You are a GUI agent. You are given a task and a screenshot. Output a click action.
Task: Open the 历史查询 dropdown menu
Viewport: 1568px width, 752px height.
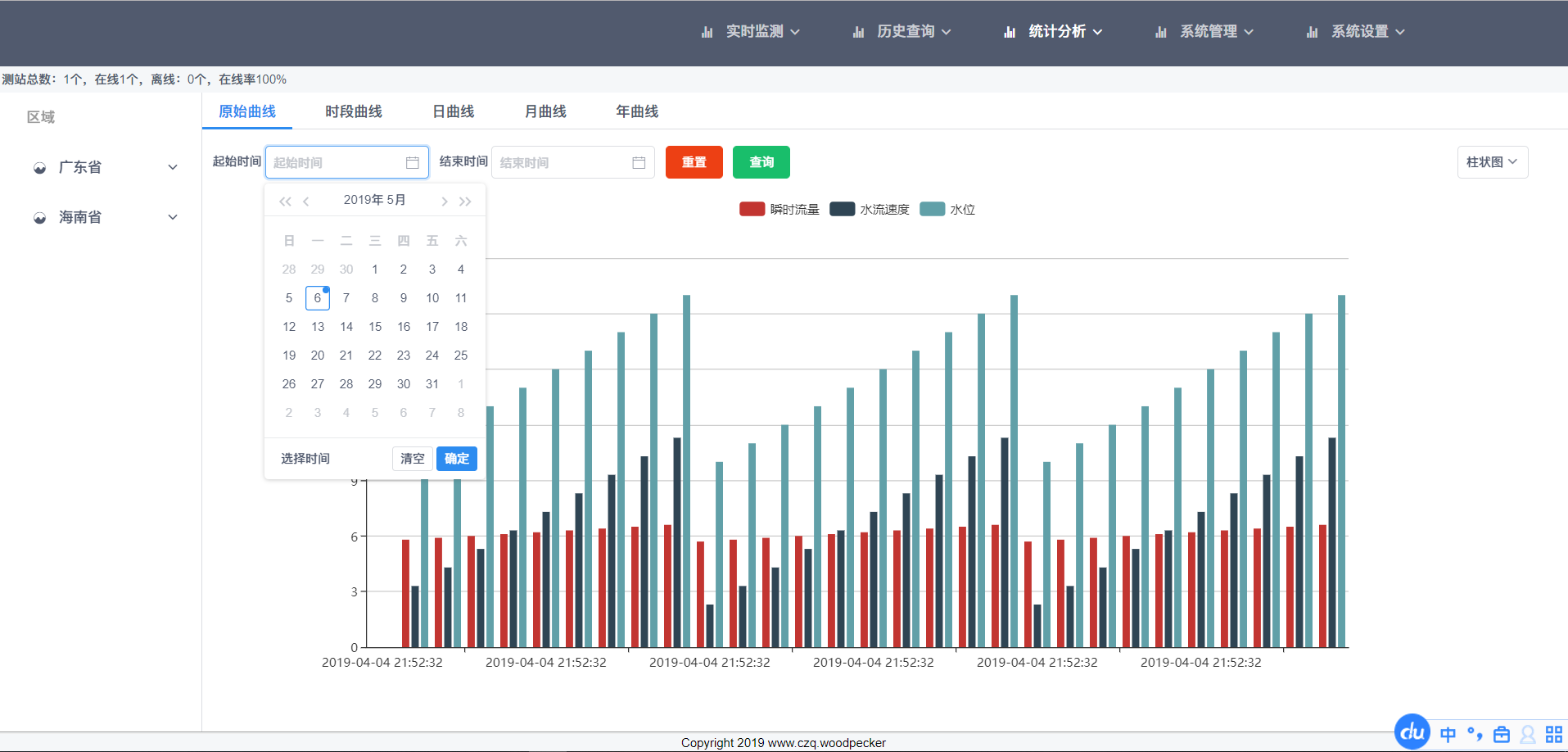coord(902,32)
